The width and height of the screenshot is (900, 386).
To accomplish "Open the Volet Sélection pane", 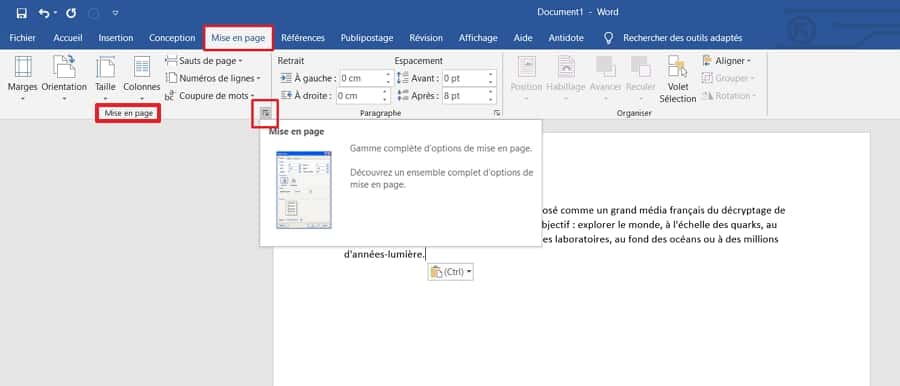I will coord(677,79).
